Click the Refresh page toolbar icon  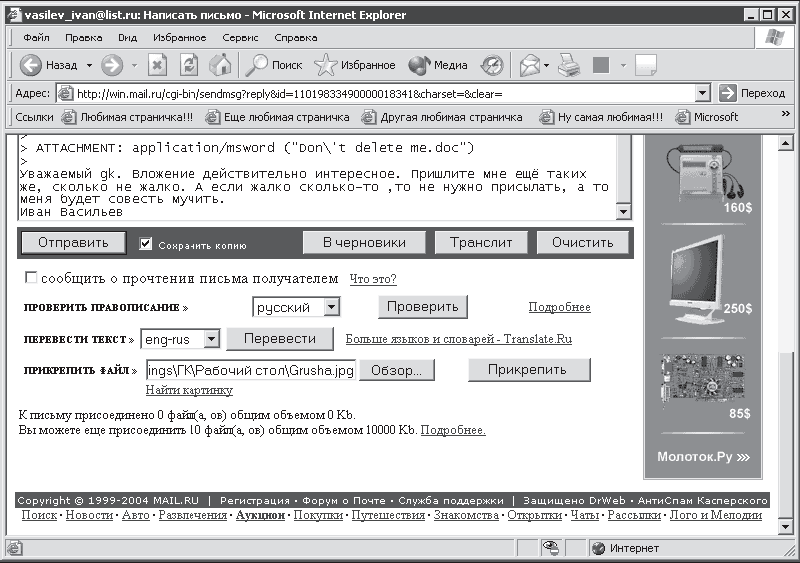tap(189, 65)
